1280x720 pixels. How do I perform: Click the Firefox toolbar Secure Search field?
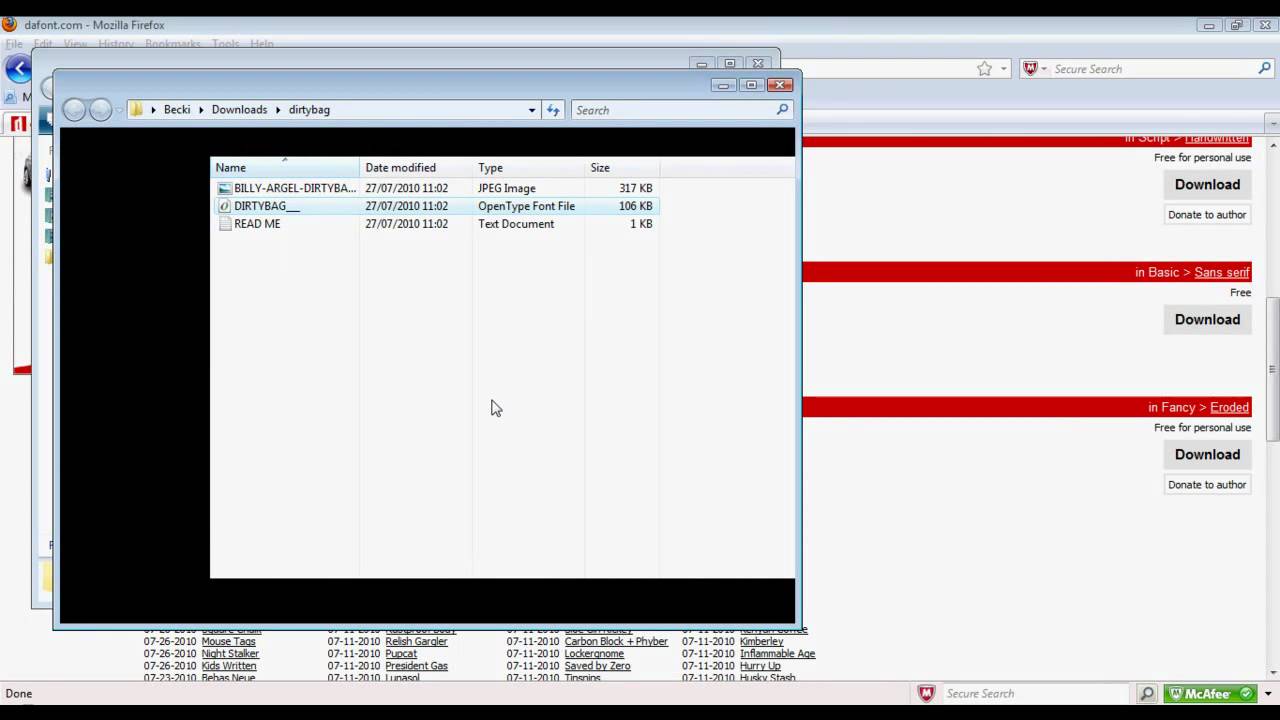[x=1153, y=69]
